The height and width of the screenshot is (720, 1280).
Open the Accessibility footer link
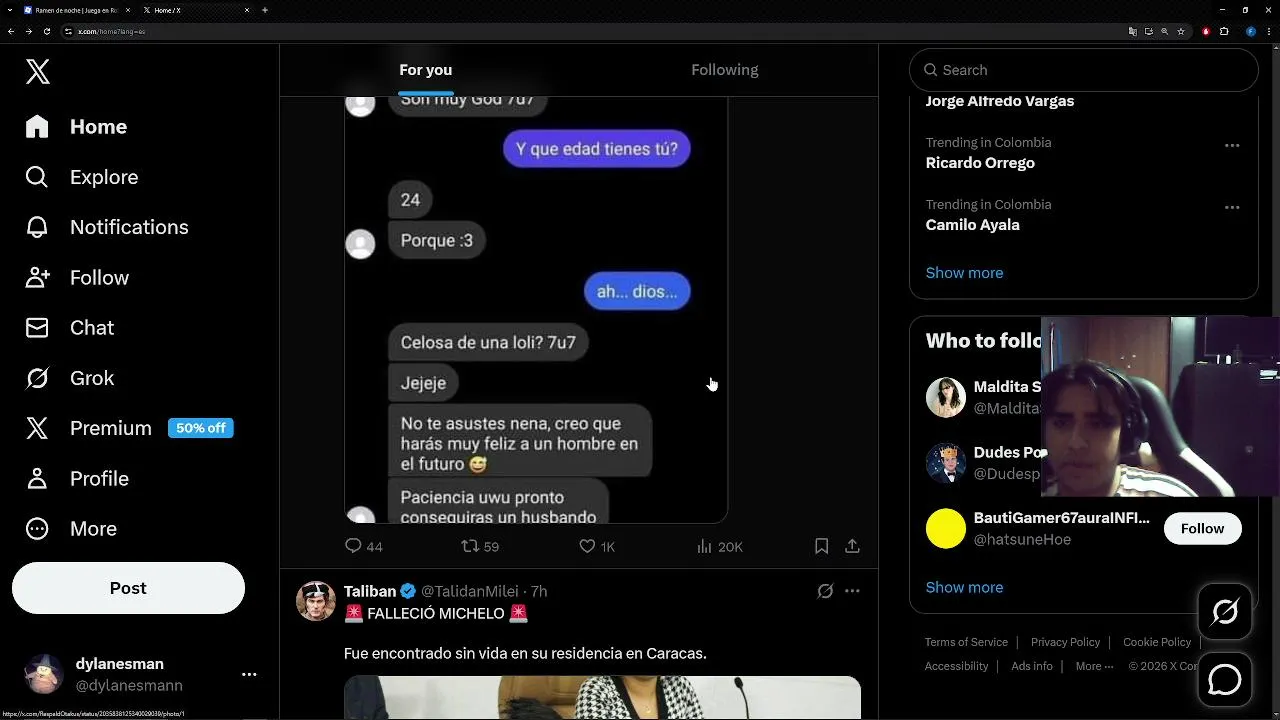(956, 666)
